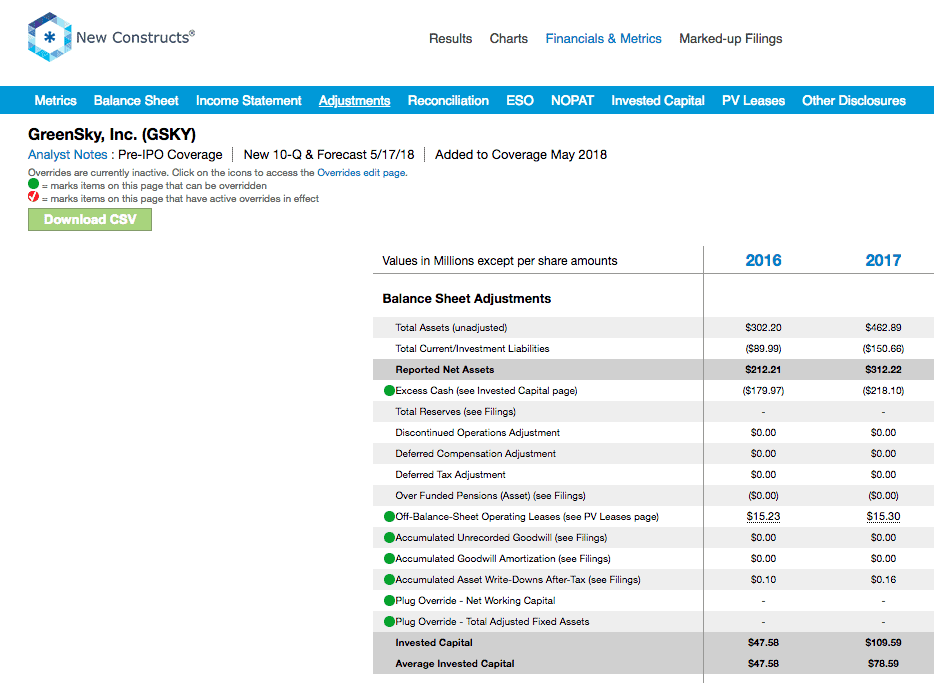Open the Analyst Notes link

[67, 155]
